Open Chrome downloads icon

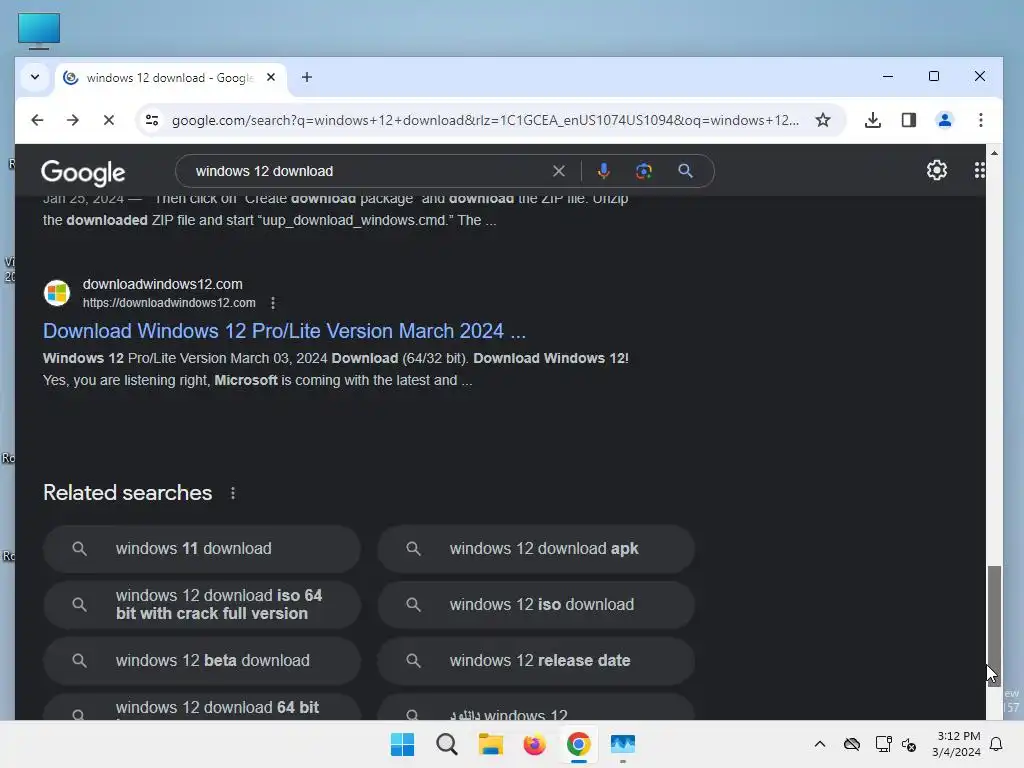872,120
